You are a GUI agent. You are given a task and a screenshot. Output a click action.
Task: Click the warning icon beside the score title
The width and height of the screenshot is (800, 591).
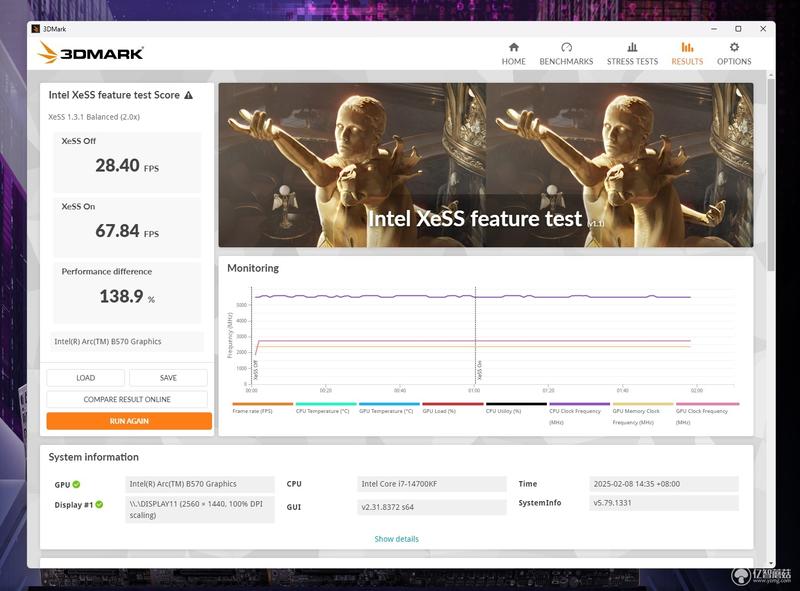point(189,95)
